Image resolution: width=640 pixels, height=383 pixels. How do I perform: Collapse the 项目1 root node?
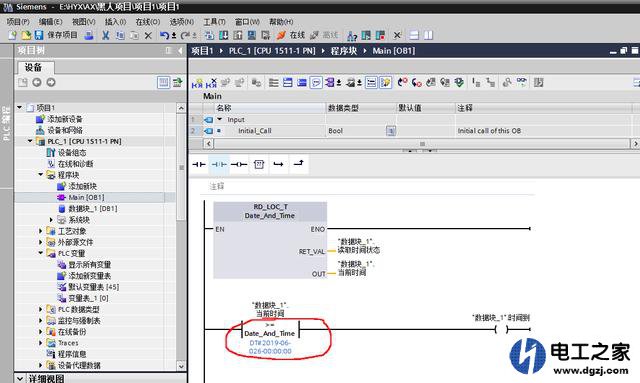(20, 107)
